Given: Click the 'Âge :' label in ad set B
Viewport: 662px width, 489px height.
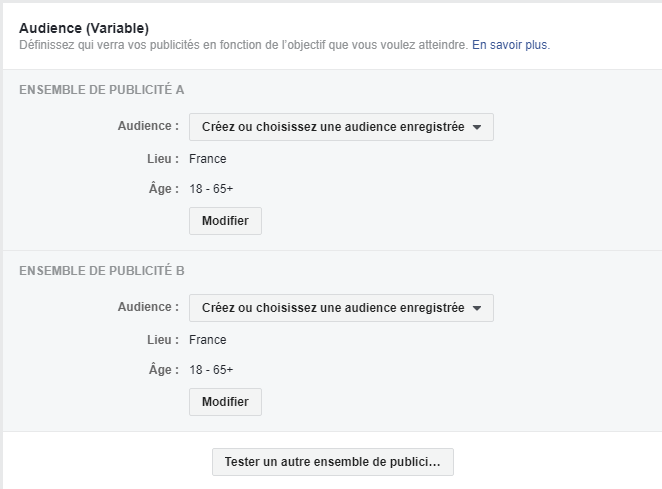Looking at the screenshot, I should [163, 370].
